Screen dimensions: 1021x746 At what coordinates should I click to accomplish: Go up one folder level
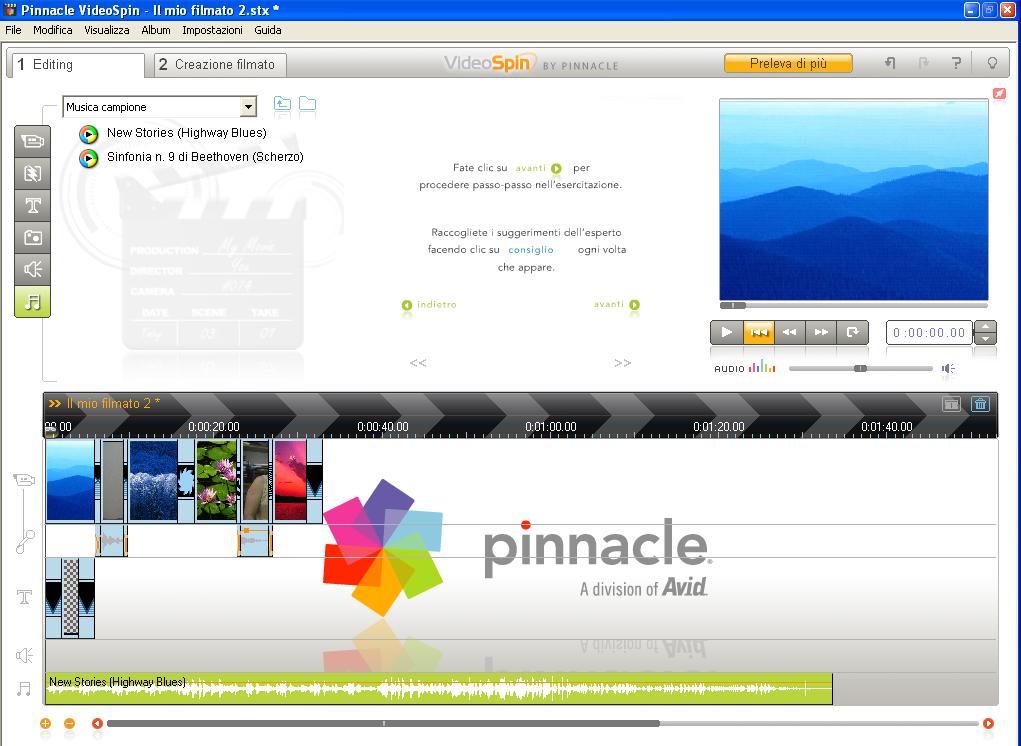pyautogui.click(x=282, y=104)
